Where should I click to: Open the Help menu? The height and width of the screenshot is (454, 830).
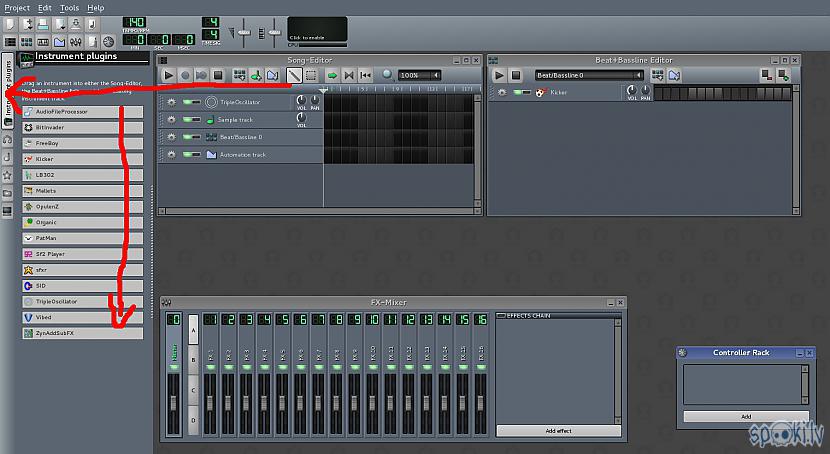pyautogui.click(x=96, y=7)
